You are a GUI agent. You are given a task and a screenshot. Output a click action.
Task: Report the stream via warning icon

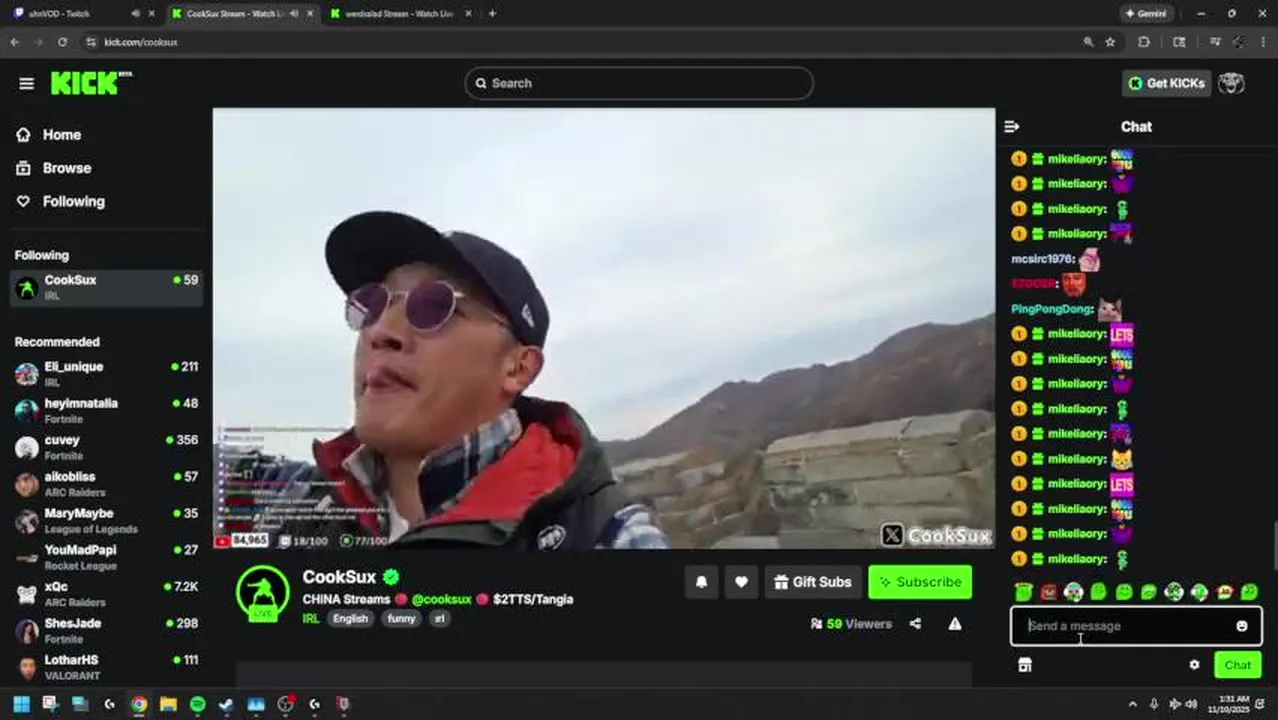955,624
